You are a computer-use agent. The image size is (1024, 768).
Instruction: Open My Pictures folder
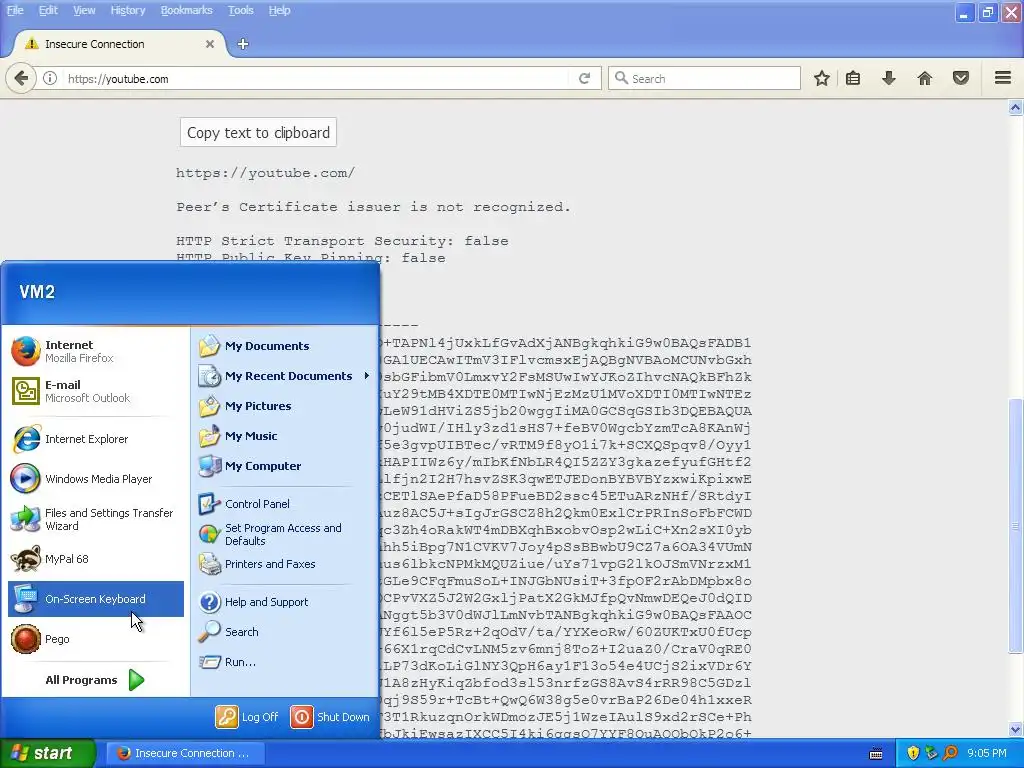[284, 406]
